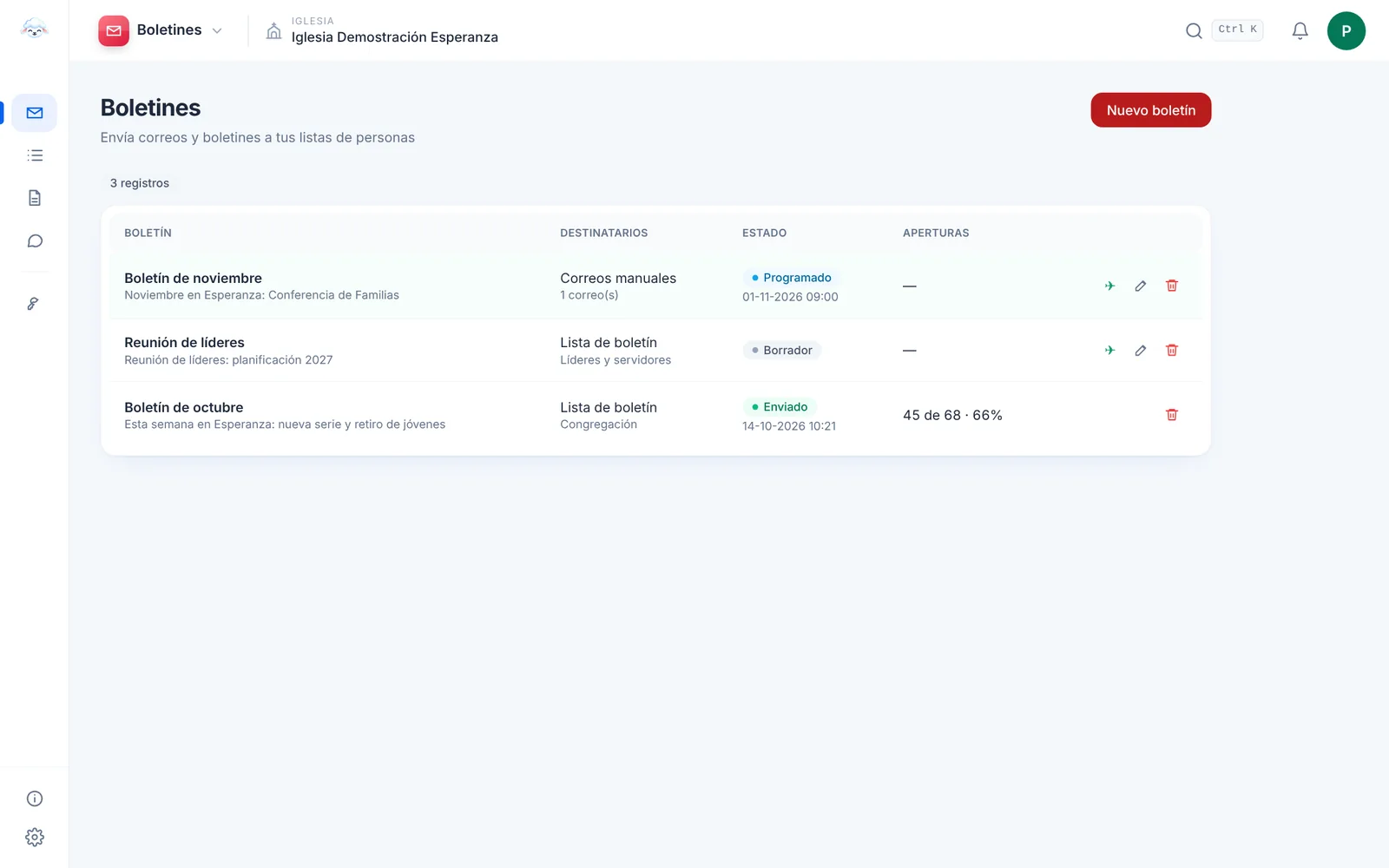Click the app logo at top left
The image size is (1389, 868).
(34, 30)
